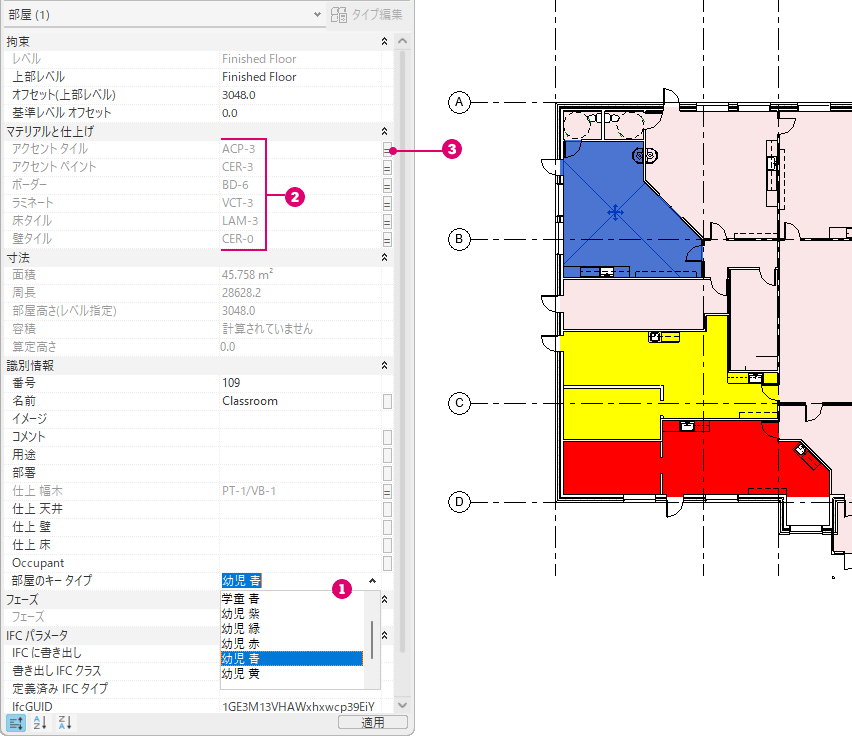
Task: Click the 周長 value 28628.2
Action: tap(241, 293)
